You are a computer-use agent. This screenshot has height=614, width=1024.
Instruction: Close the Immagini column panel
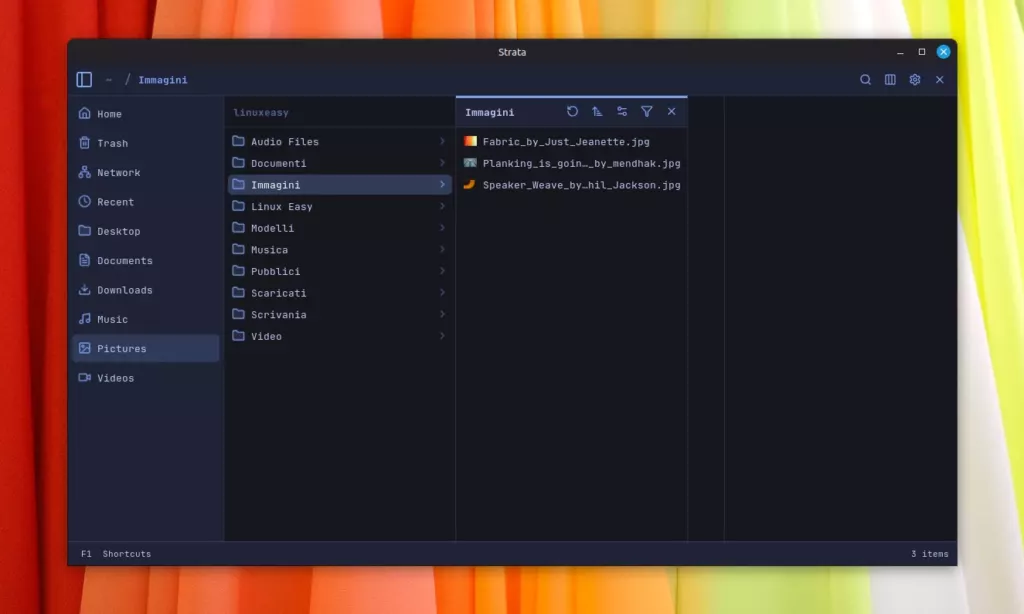671,112
